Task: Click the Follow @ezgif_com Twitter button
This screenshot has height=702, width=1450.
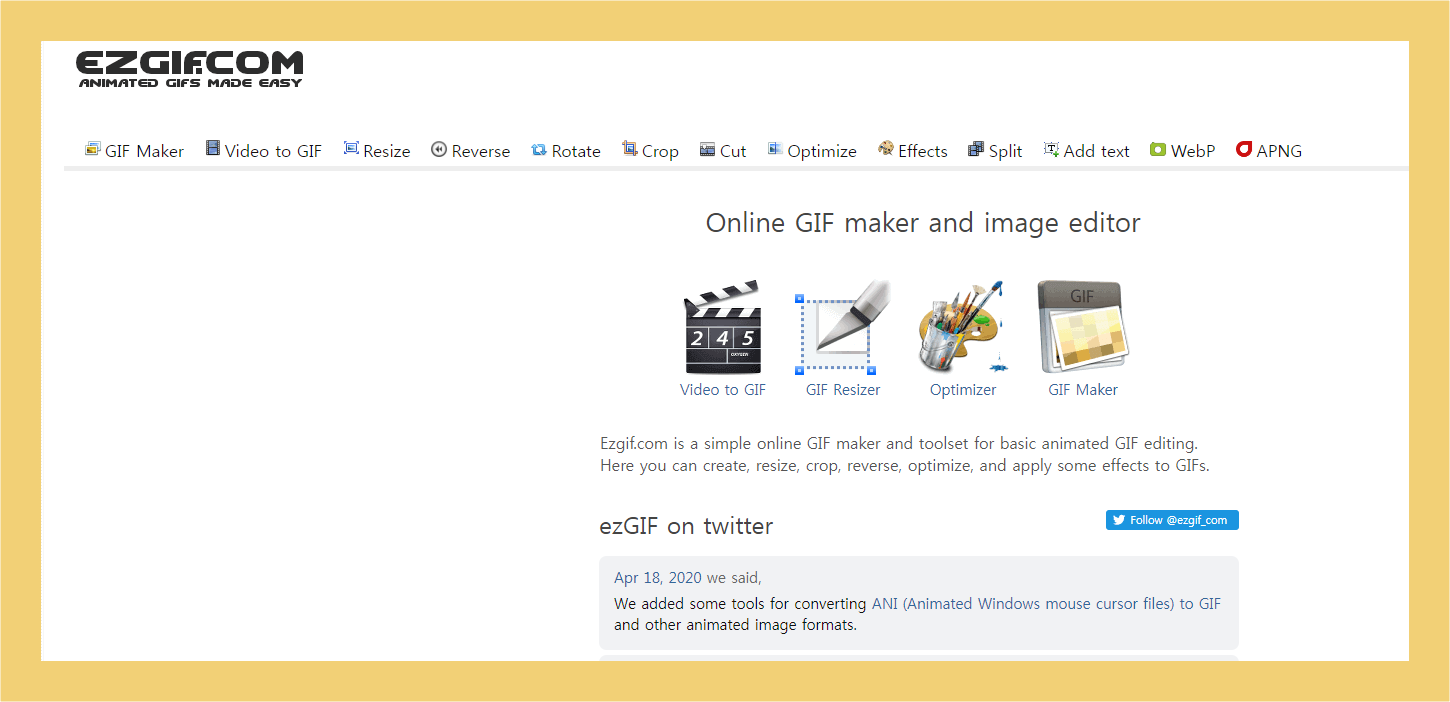Action: (1172, 520)
